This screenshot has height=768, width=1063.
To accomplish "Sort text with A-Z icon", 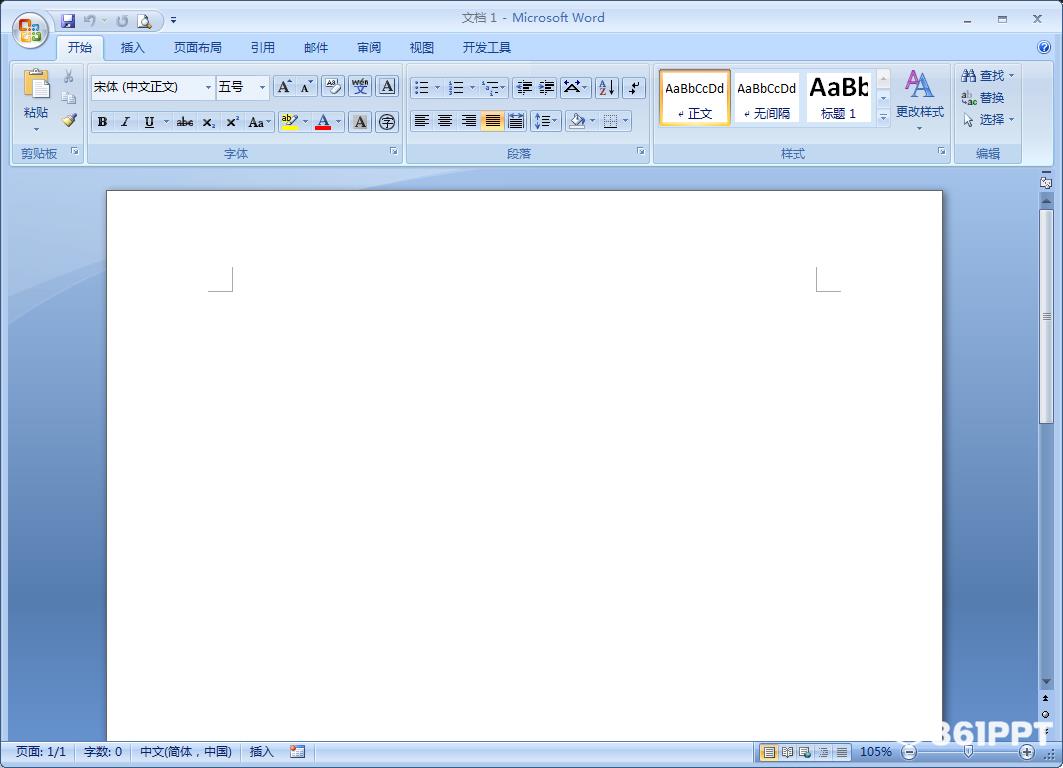I will (x=607, y=87).
